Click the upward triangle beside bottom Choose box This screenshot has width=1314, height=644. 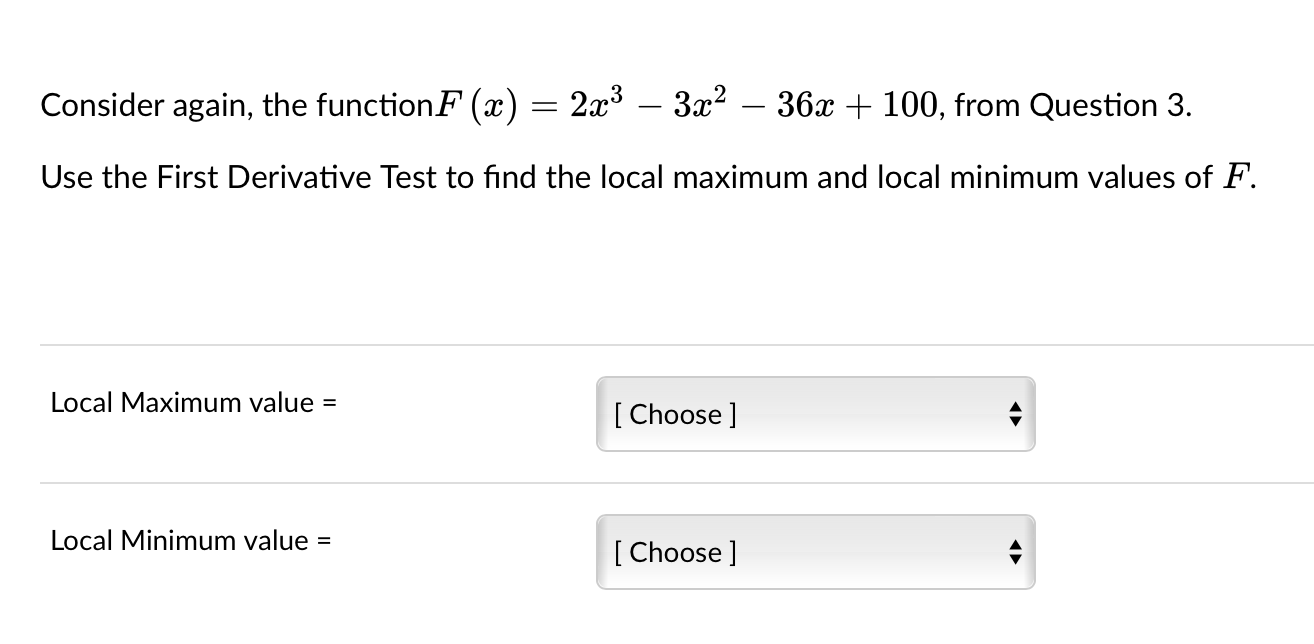point(1014,545)
